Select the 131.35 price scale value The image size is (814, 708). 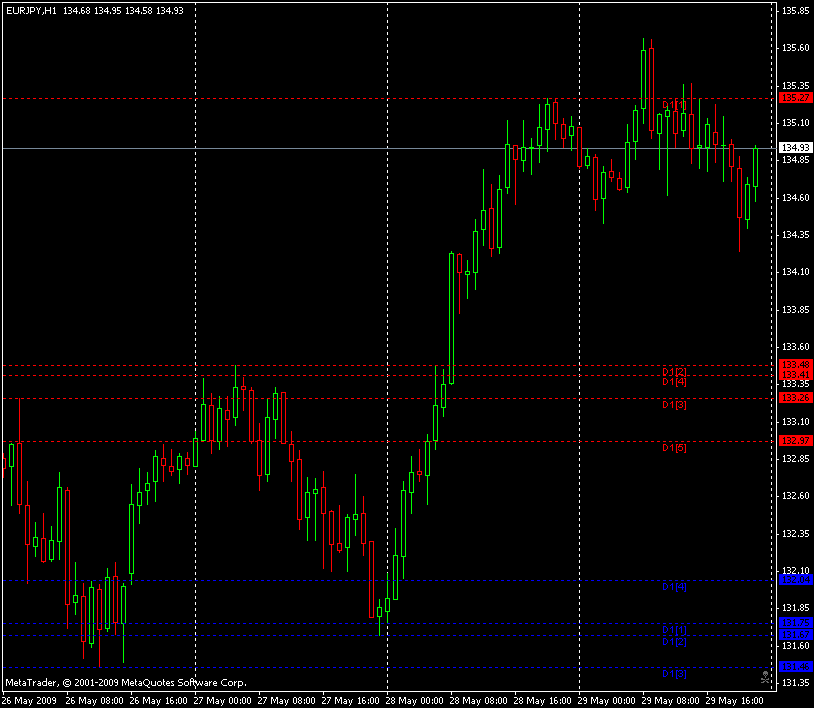pos(796,683)
